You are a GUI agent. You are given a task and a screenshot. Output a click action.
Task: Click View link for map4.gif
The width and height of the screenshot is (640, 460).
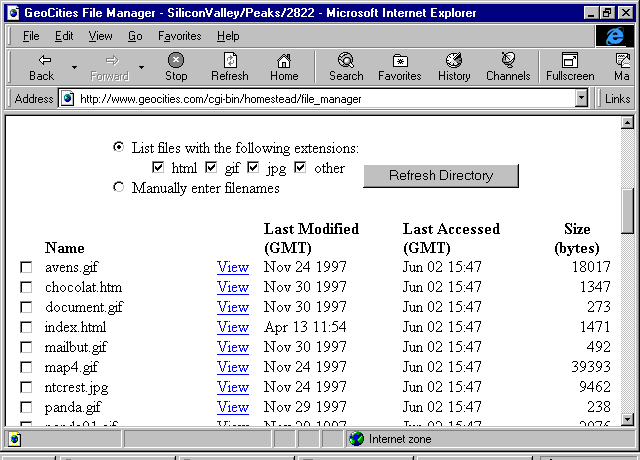point(233,367)
